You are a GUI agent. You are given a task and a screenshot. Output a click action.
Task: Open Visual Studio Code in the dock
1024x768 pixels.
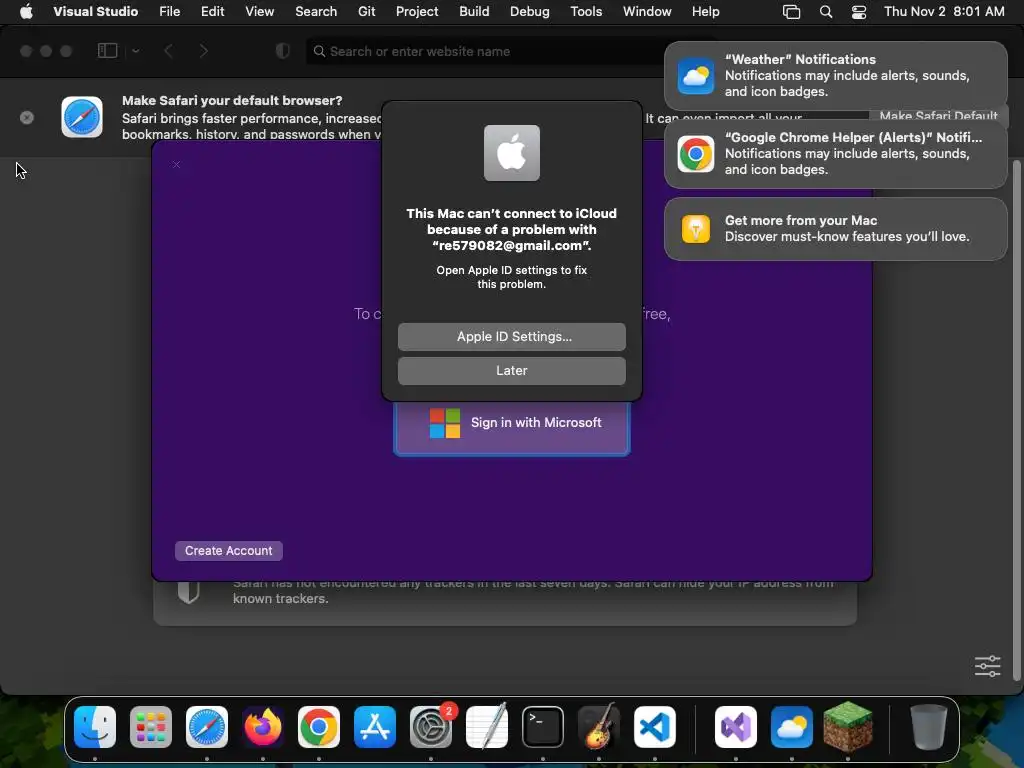tap(654, 726)
